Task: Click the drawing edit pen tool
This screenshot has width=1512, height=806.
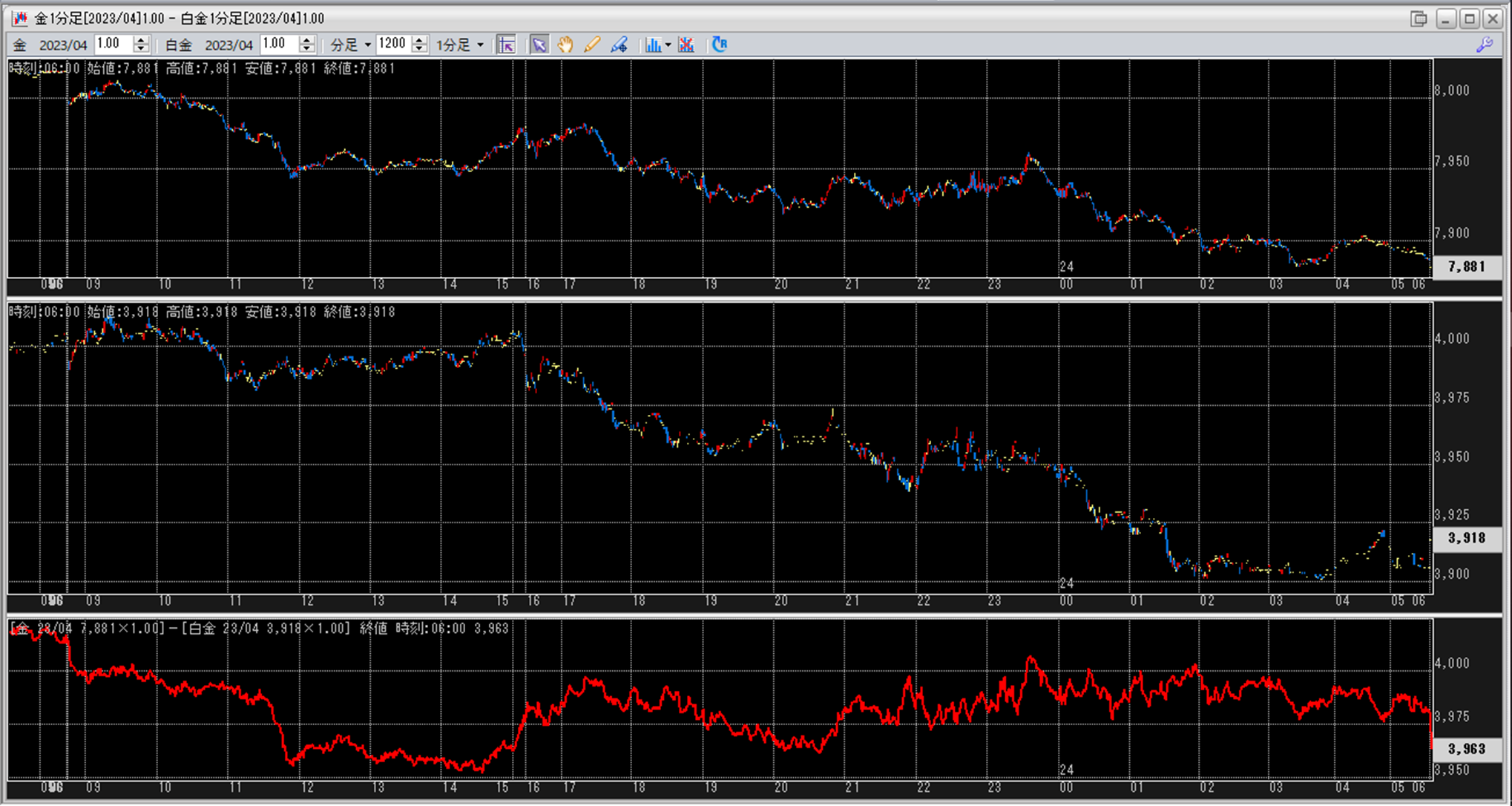Action: 619,45
